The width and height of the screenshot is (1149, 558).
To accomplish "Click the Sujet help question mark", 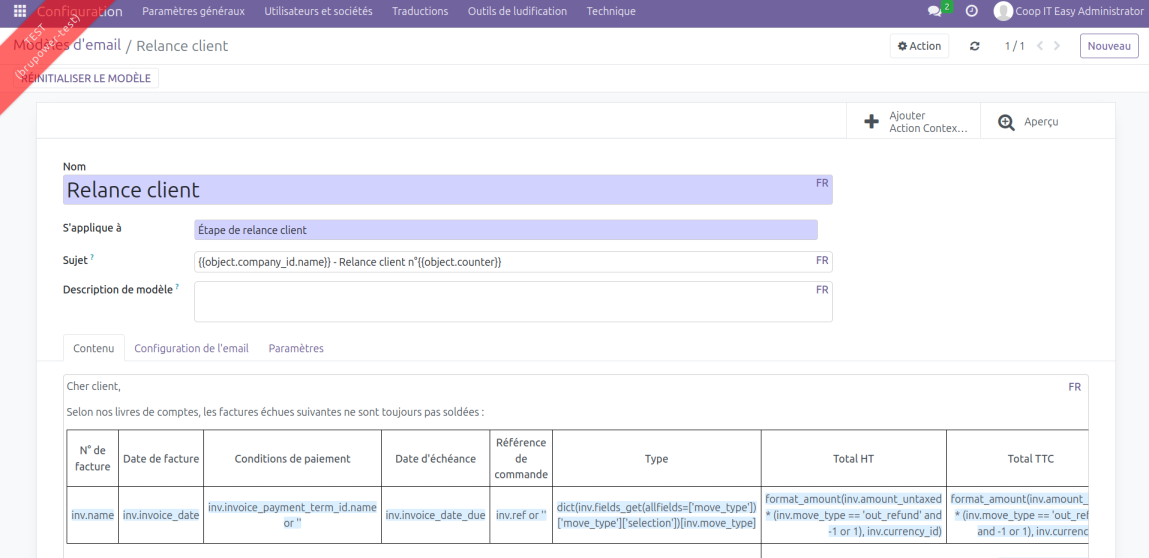I will (x=92, y=257).
